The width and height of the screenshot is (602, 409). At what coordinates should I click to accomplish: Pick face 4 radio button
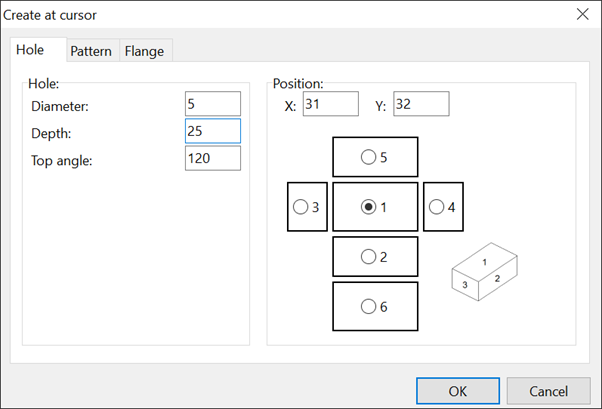(x=442, y=207)
